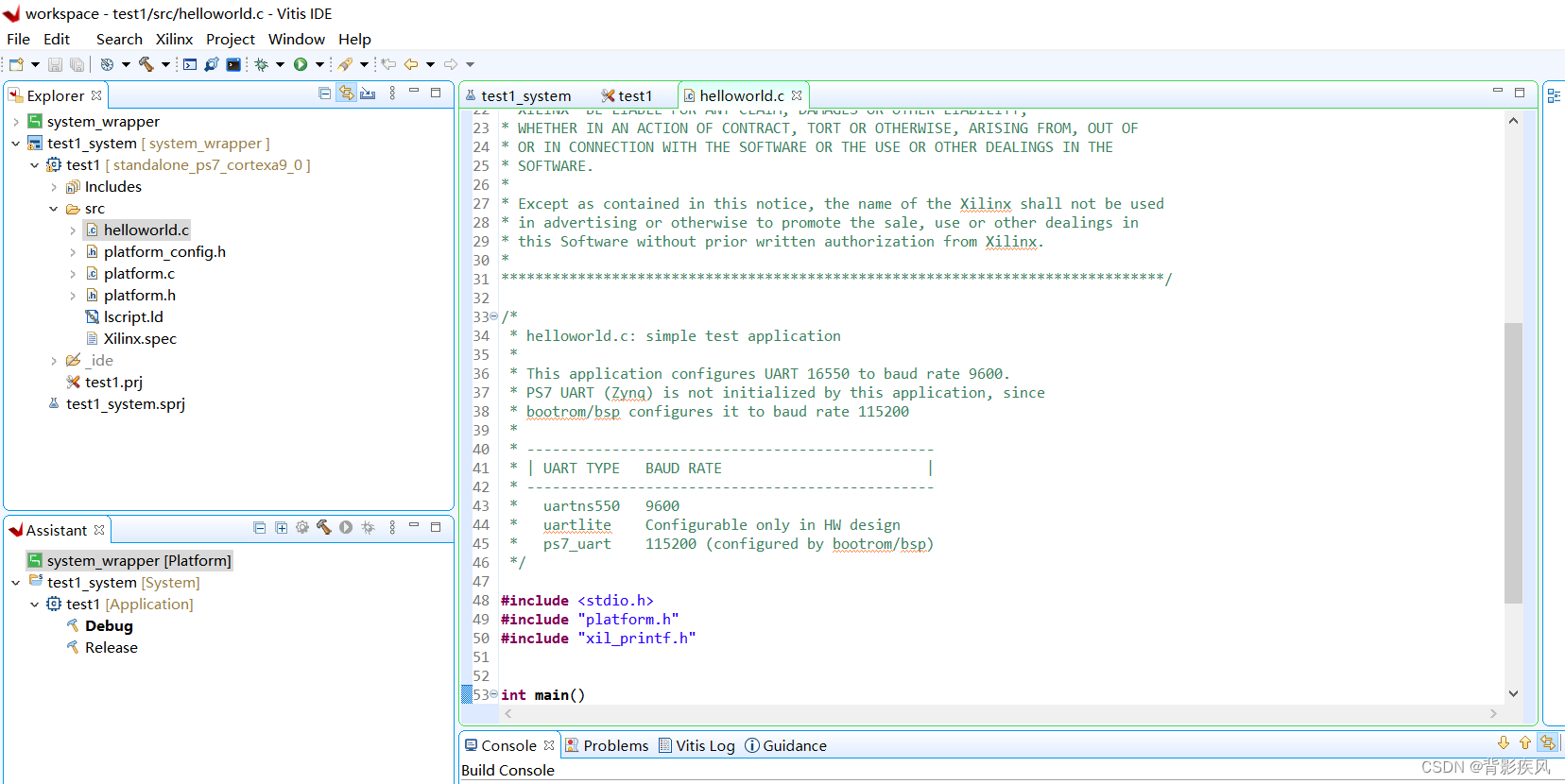1565x784 pixels.
Task: Click editor scroll down arrow
Action: point(1513,693)
